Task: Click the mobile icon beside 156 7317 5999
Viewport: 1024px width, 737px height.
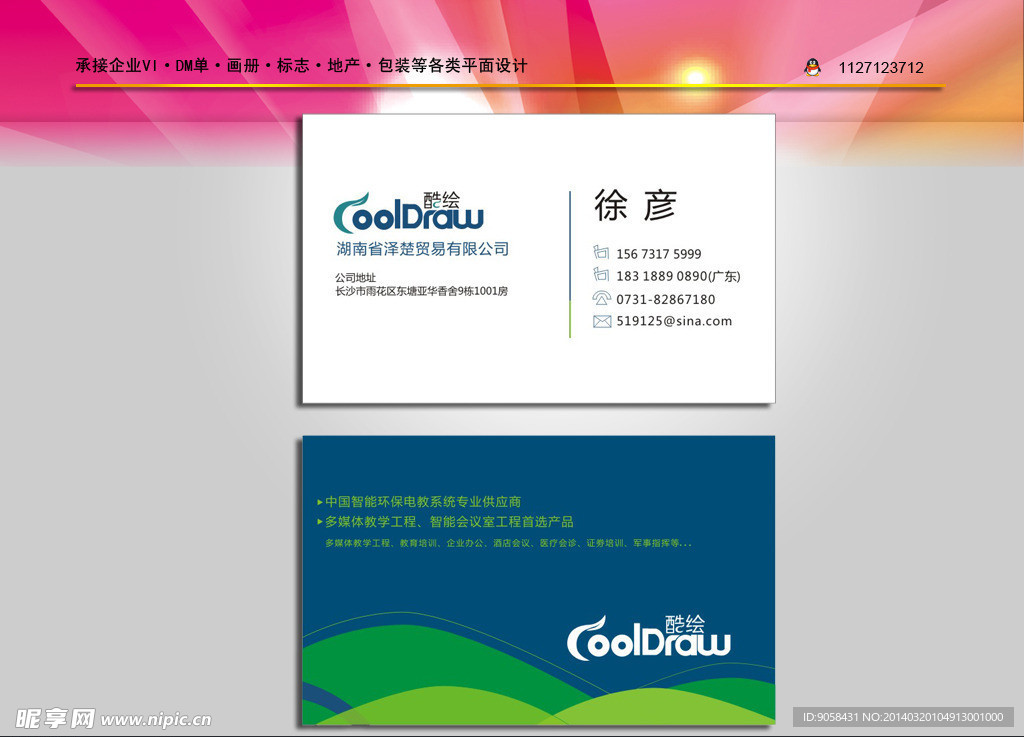Action: click(x=601, y=252)
